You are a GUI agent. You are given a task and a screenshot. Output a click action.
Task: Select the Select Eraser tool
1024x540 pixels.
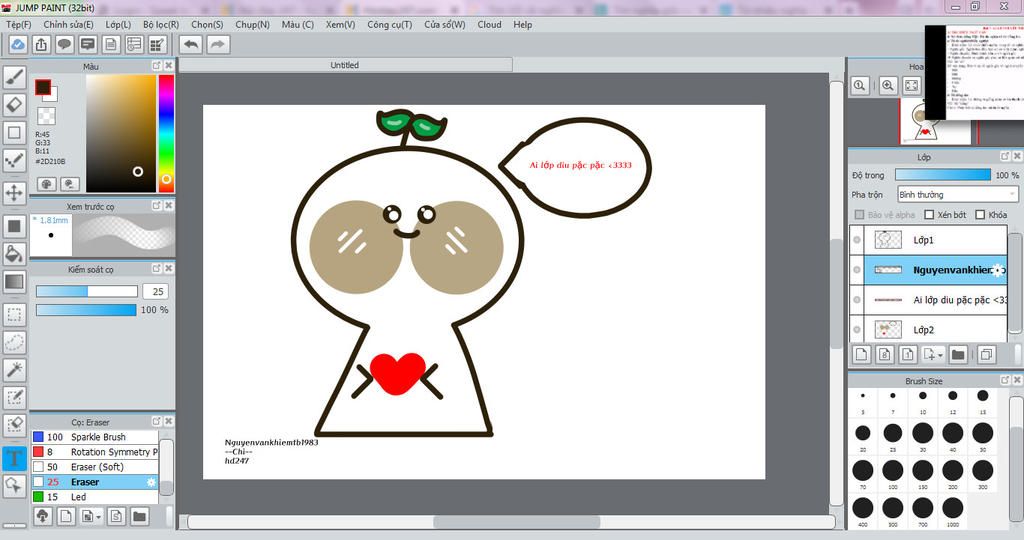(14, 424)
